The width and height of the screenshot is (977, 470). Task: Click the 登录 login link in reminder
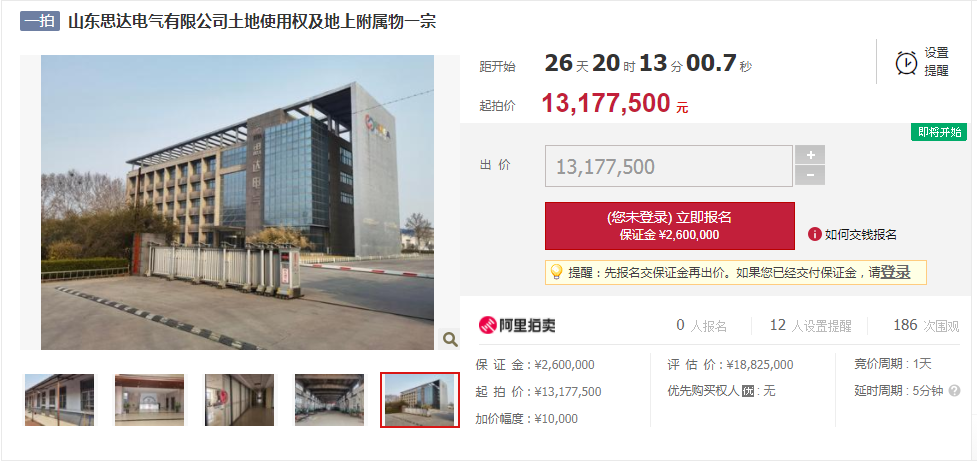point(895,272)
